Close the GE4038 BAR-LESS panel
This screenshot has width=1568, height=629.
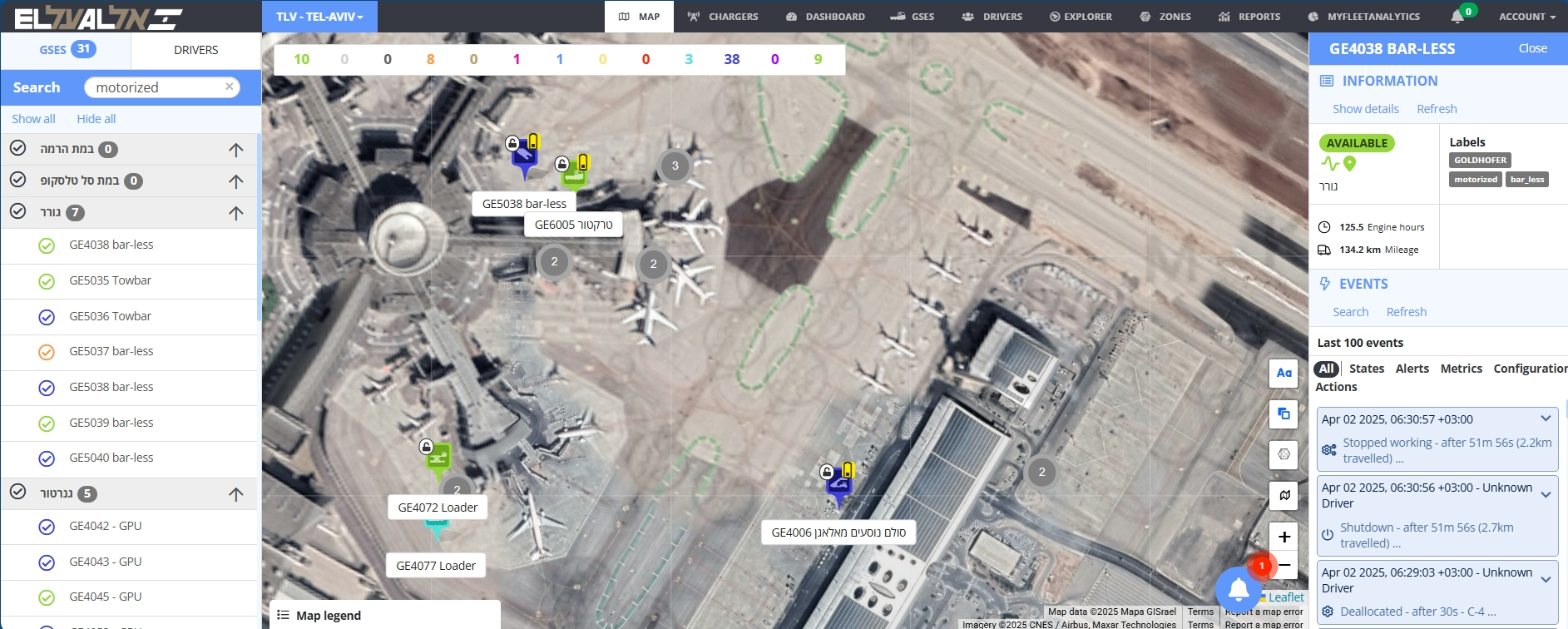[x=1532, y=48]
